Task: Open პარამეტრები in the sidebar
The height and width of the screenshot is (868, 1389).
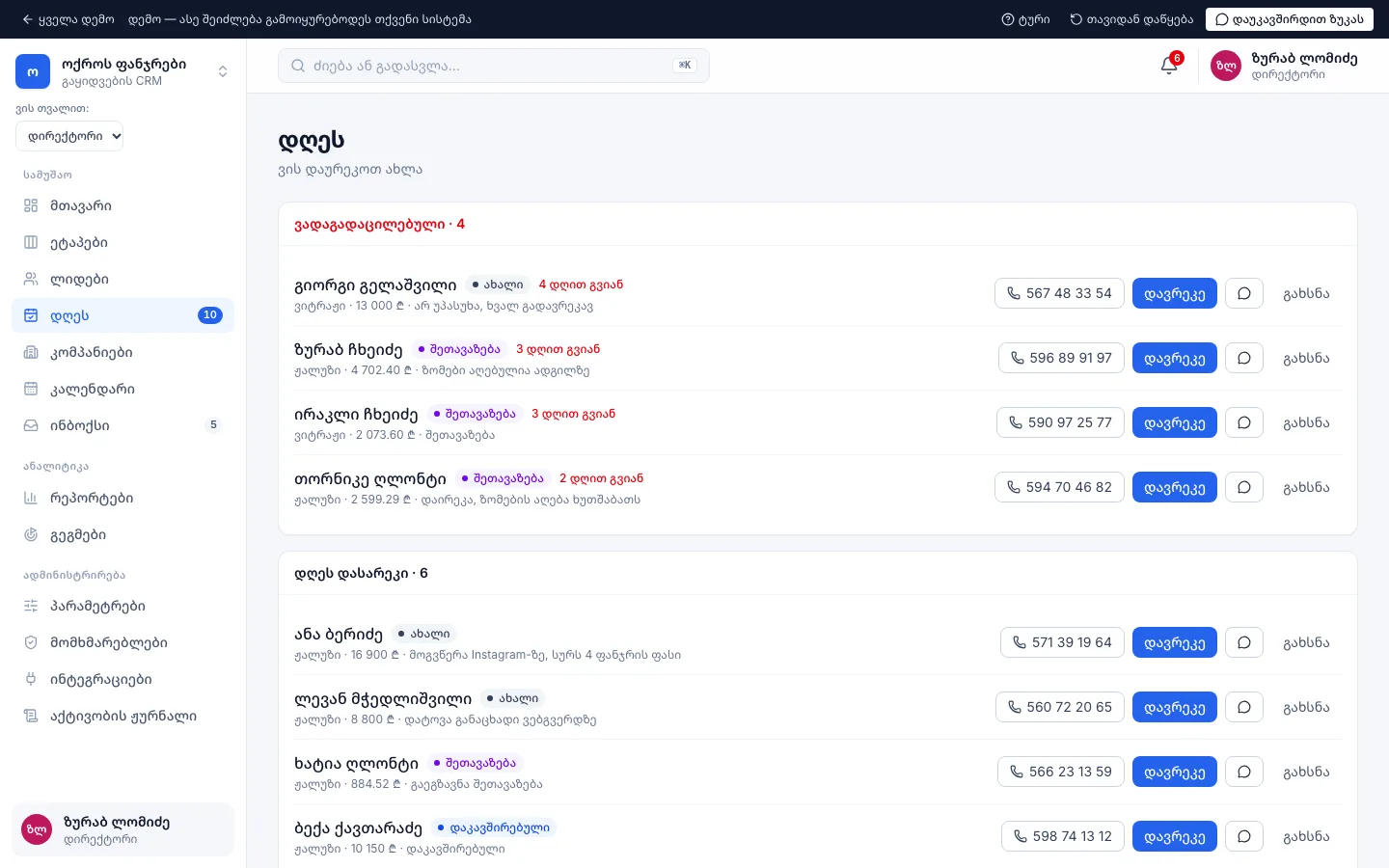Action: [x=123, y=606]
